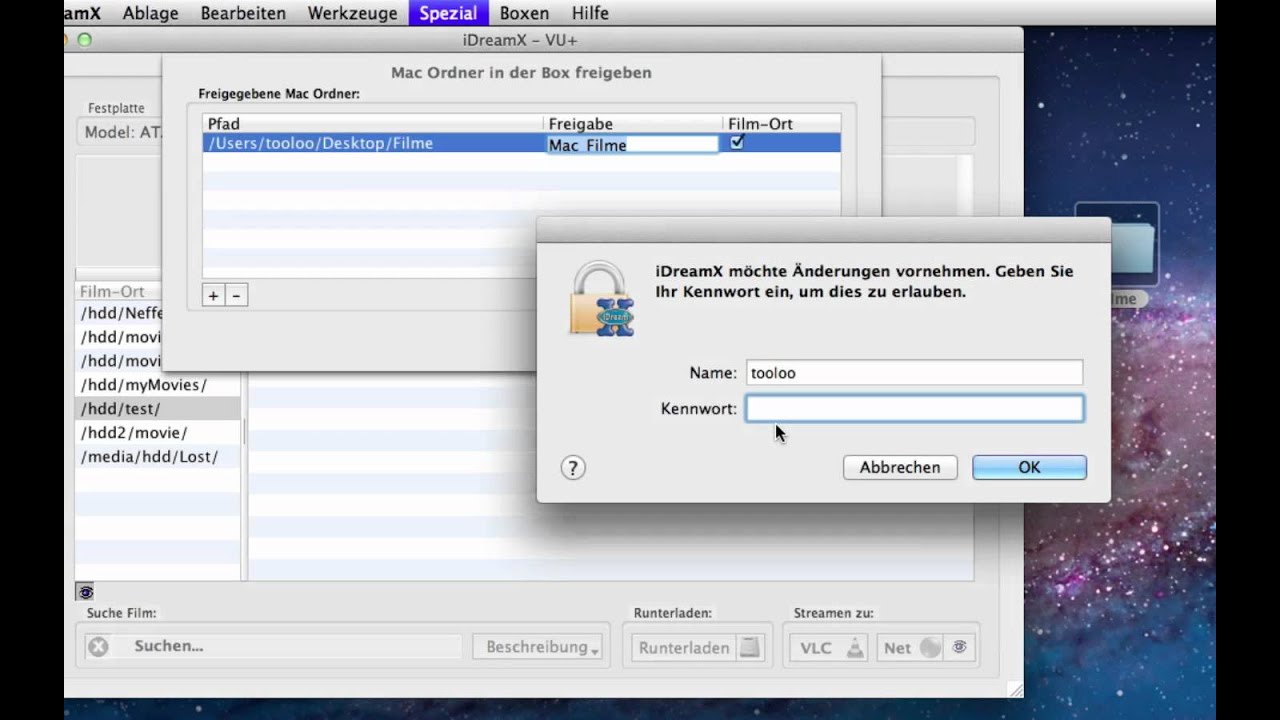Viewport: 1280px width, 720px height.
Task: Click the download drive icon beside Runterladen
Action: pyautogui.click(x=750, y=648)
